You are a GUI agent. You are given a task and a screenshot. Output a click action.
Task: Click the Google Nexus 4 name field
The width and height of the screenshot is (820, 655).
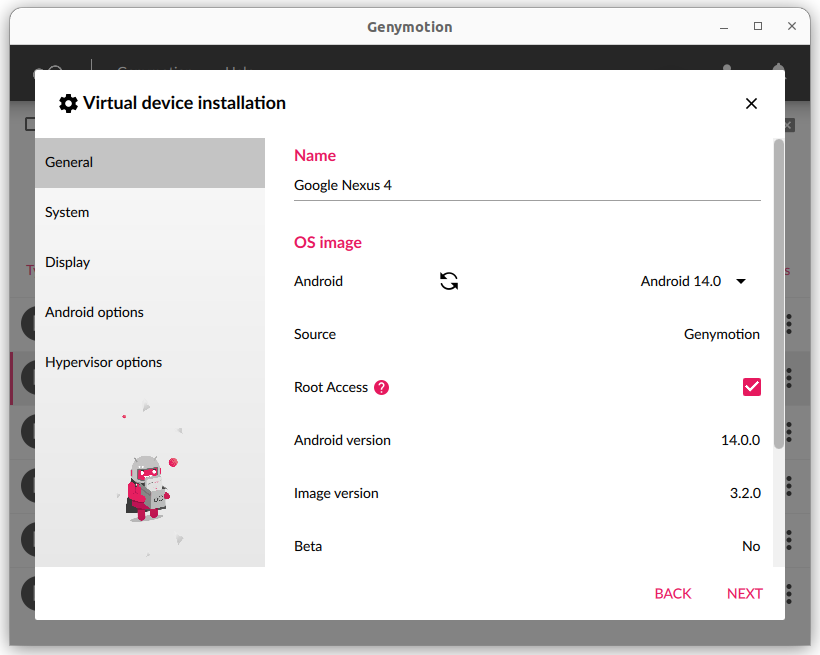527,186
